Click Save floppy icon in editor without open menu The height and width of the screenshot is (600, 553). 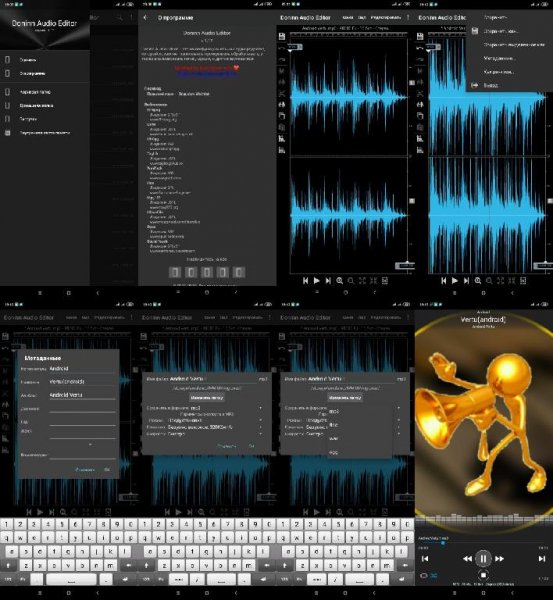coord(282,36)
